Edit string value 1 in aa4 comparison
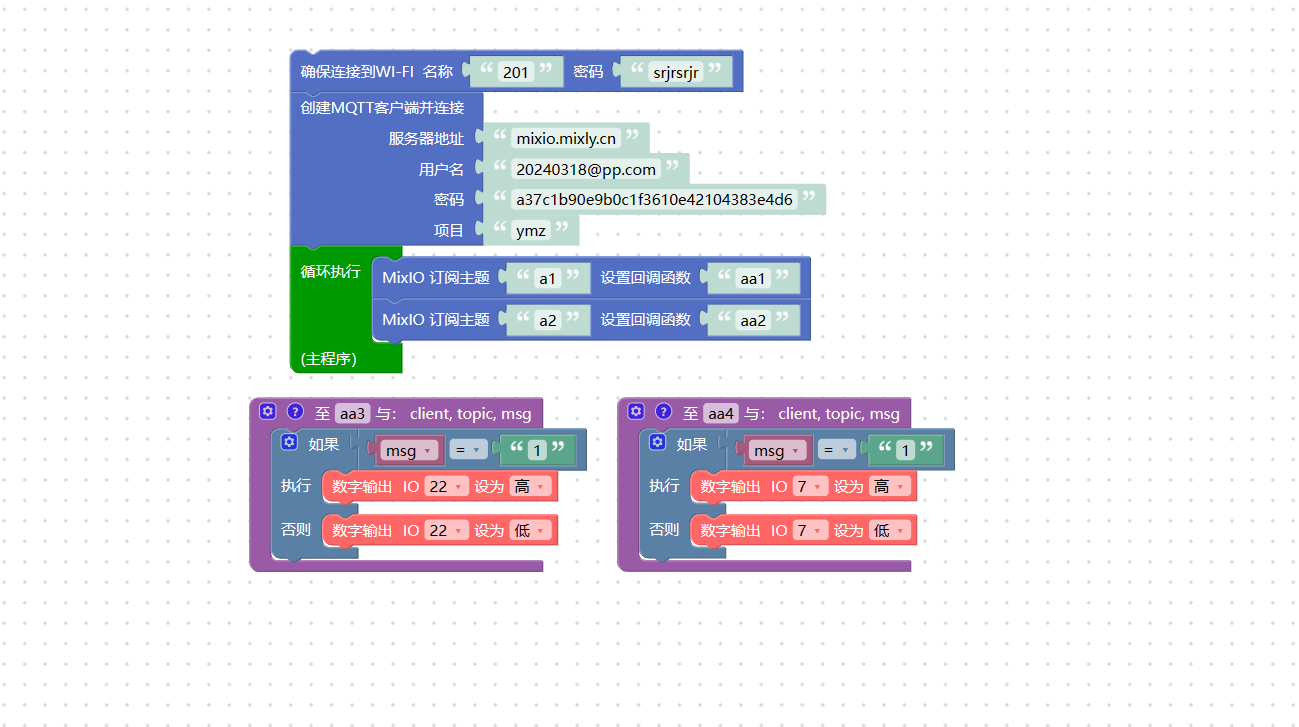Image resolution: width=1299 pixels, height=727 pixels. 905,451
